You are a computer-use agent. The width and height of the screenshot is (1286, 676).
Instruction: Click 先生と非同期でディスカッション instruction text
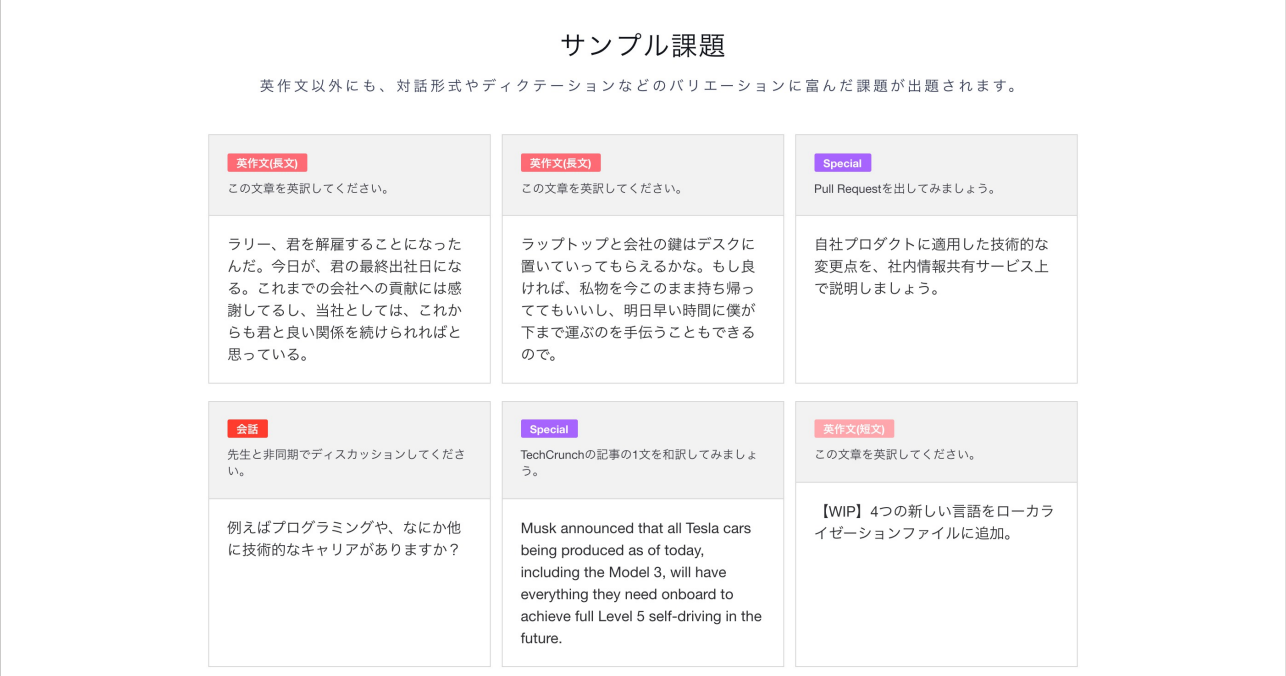(346, 462)
